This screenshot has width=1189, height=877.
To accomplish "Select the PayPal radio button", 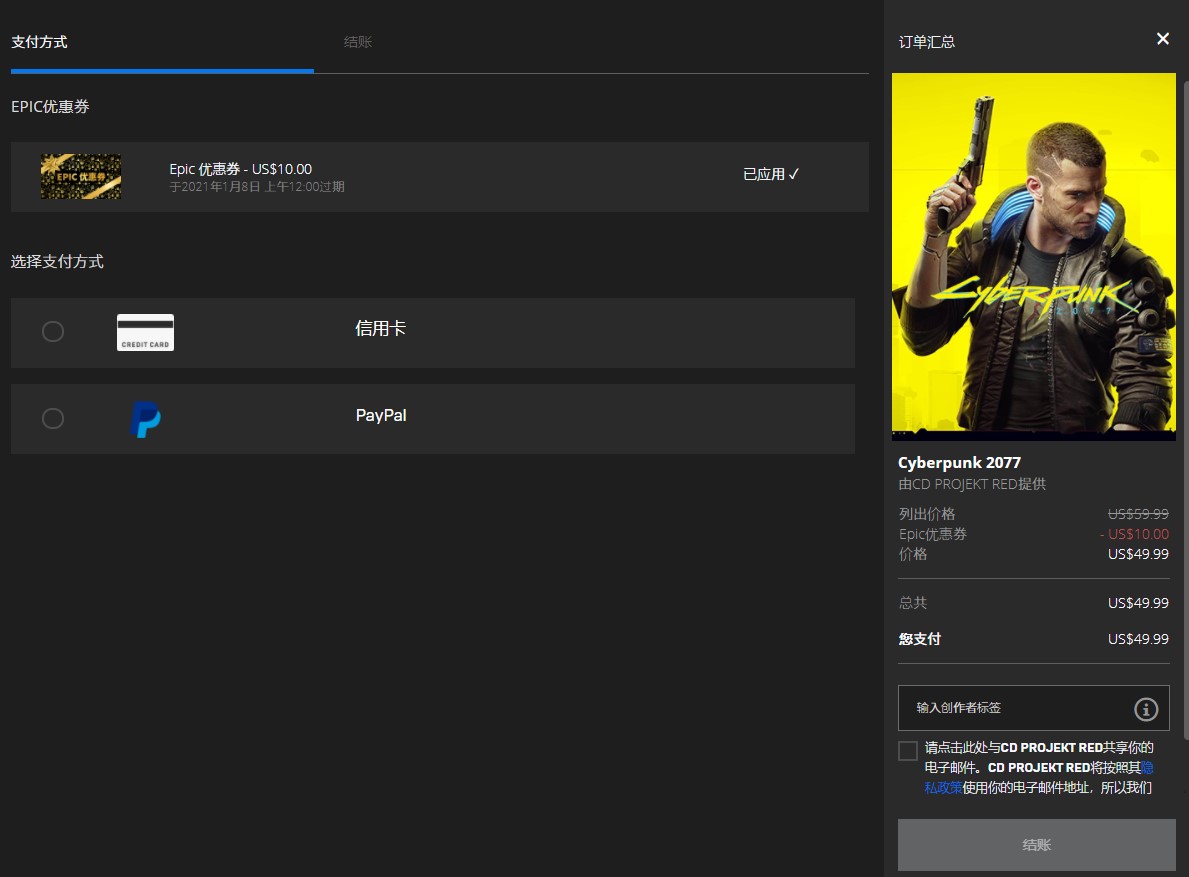I will click(x=53, y=419).
